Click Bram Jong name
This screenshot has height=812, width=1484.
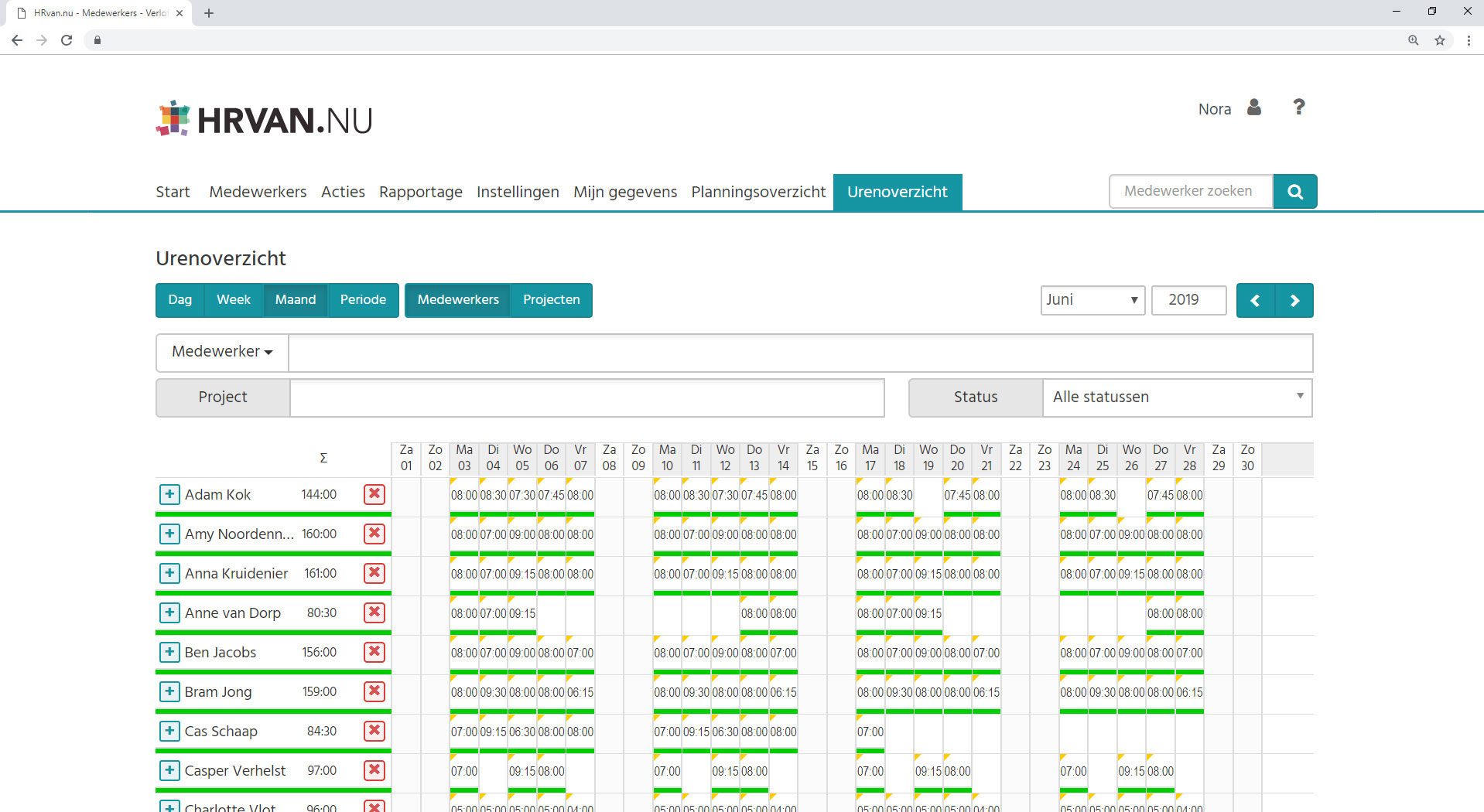click(x=218, y=692)
